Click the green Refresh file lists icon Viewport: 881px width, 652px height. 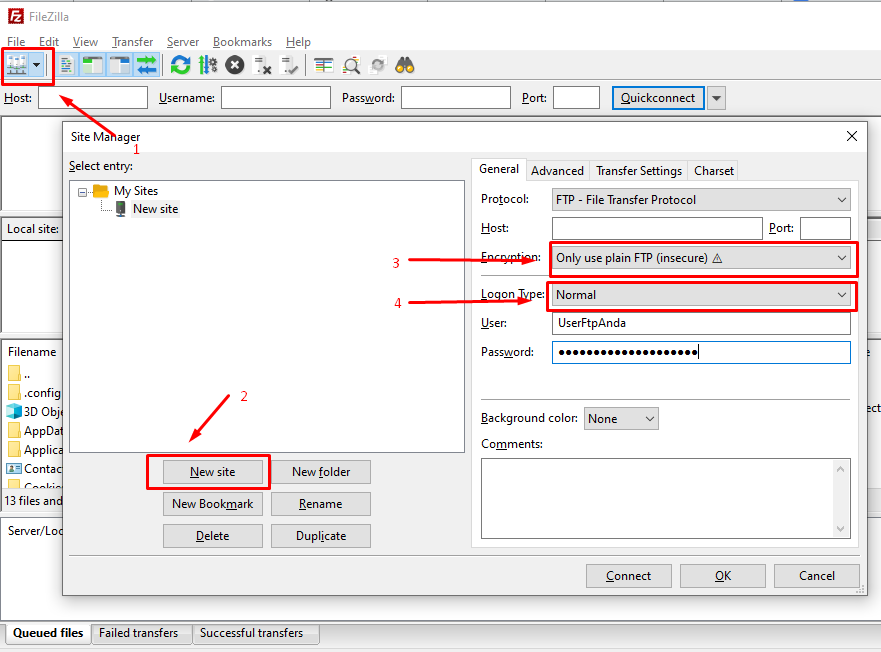tap(180, 65)
